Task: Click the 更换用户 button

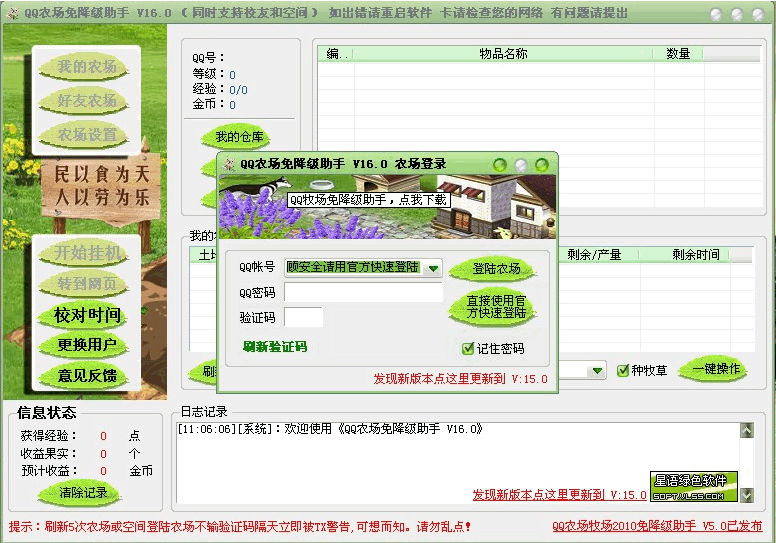Action: pyautogui.click(x=85, y=345)
